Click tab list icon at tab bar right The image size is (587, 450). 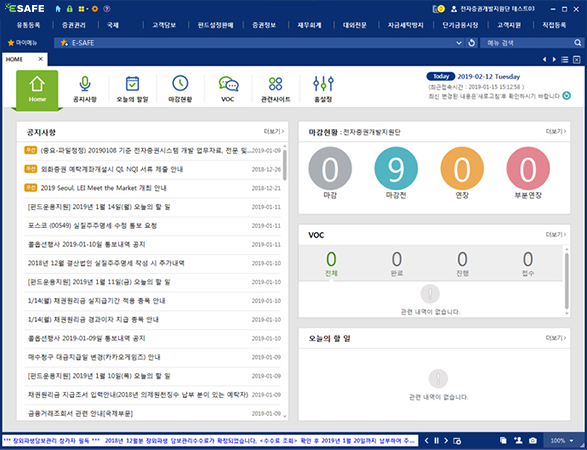tap(565, 60)
